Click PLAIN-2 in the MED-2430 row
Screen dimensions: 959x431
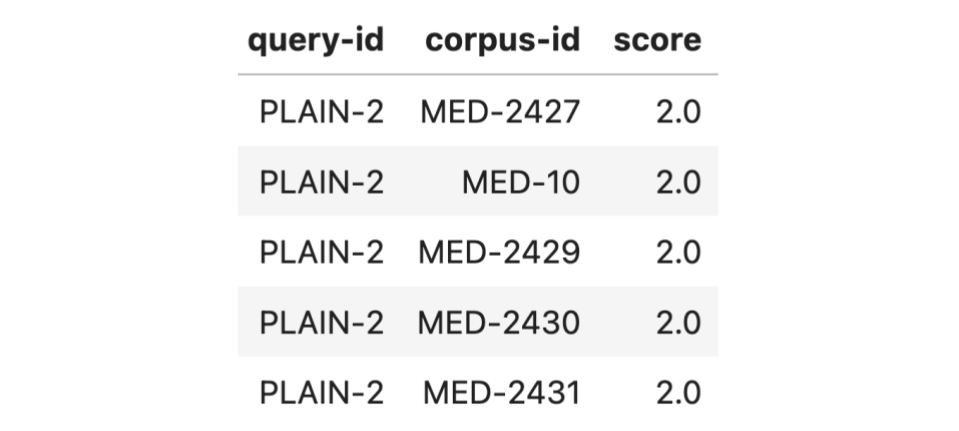point(321,322)
